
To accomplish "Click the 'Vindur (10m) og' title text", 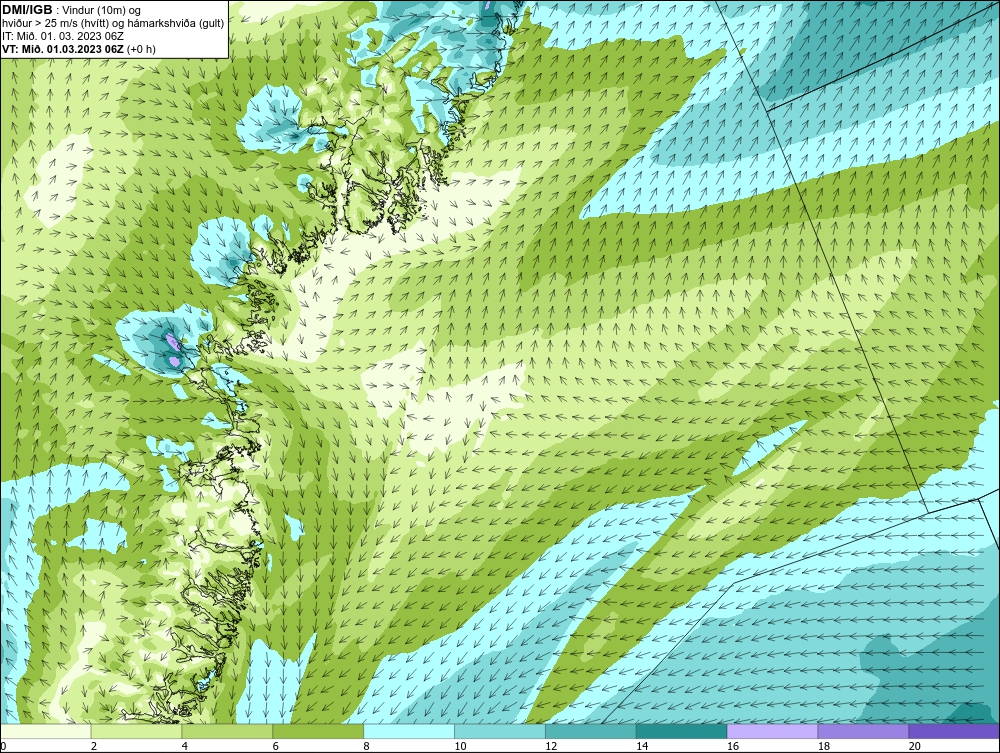I will pos(102,11).
